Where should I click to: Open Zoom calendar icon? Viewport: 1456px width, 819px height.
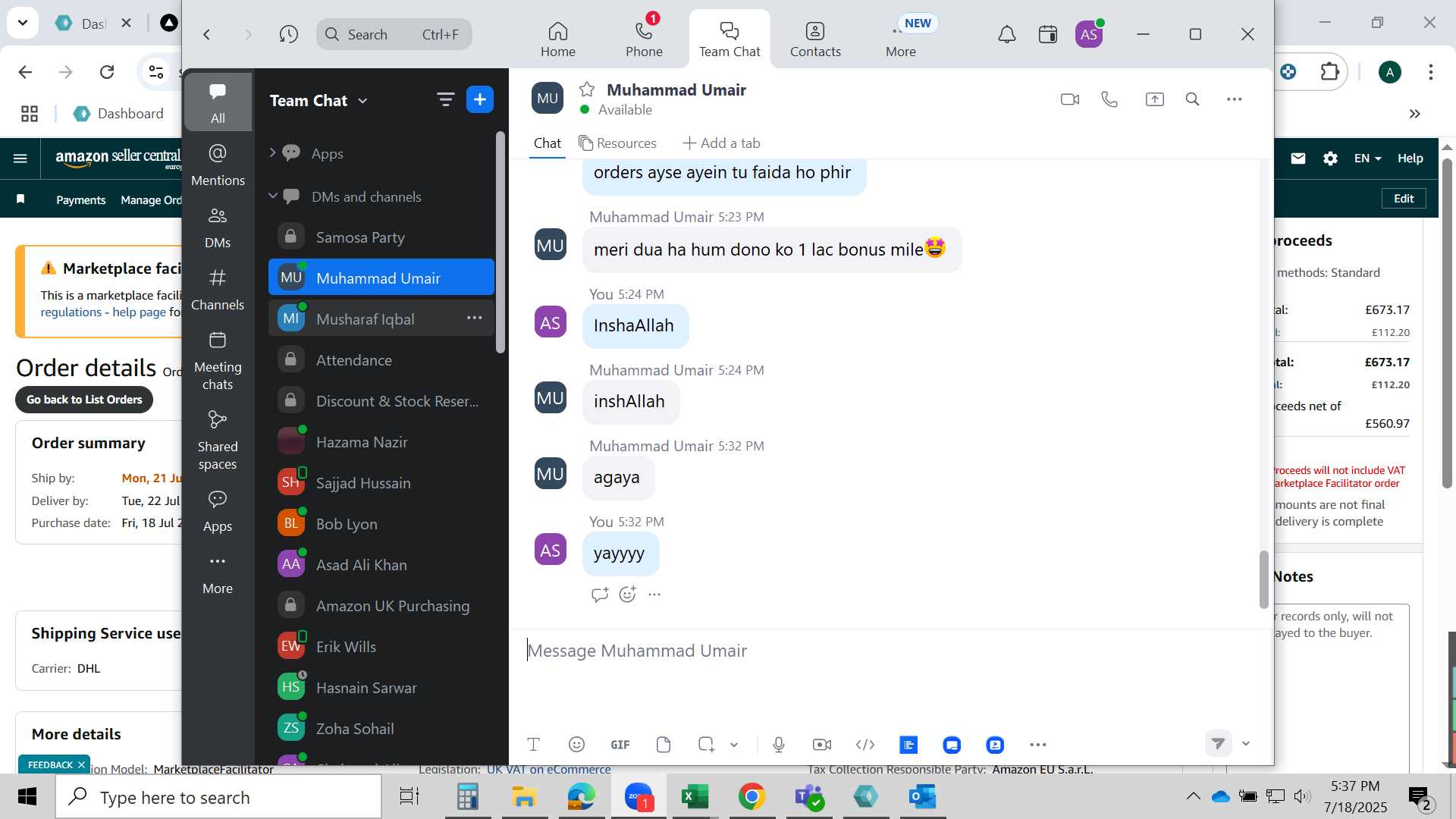[x=1048, y=34]
